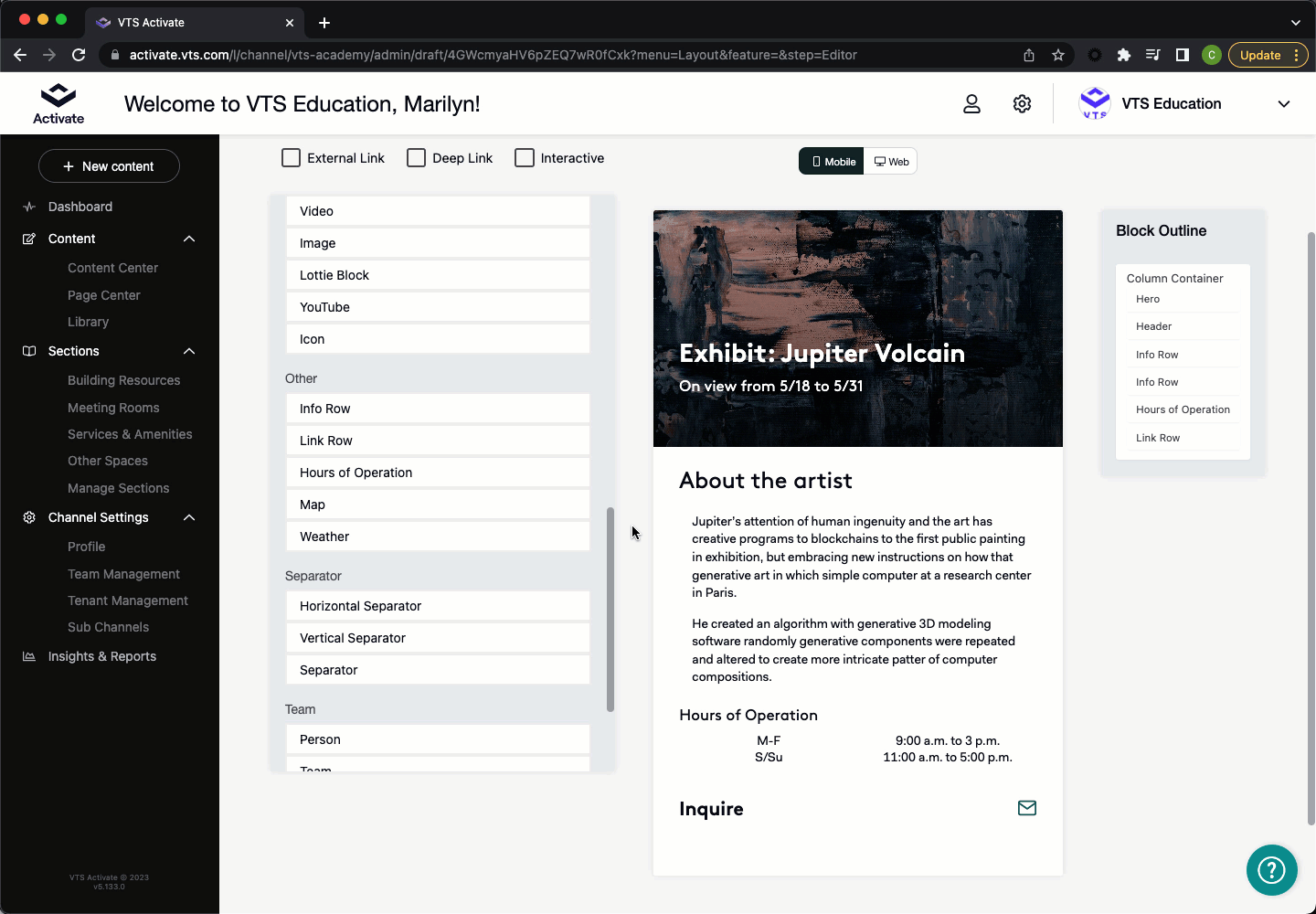This screenshot has width=1316, height=914.
Task: Click the browser forward arrow
Action: pyautogui.click(x=49, y=55)
